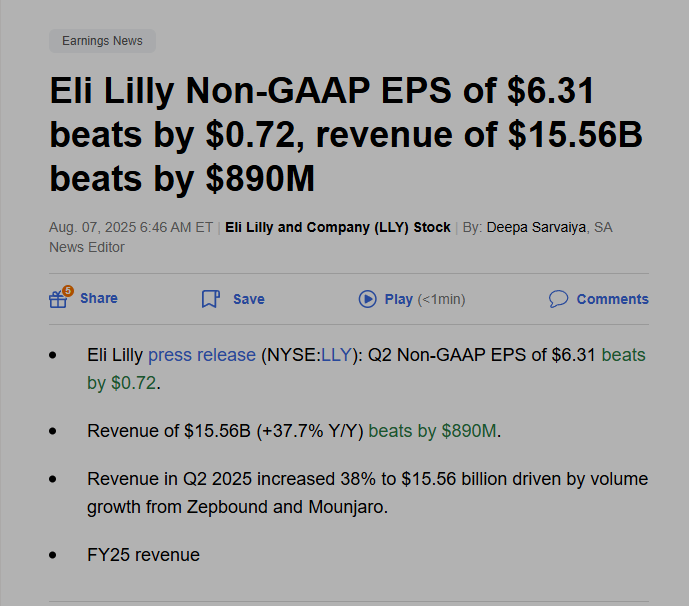
Task: Click the "(<1min)" audio duration label
Action: click(441, 299)
